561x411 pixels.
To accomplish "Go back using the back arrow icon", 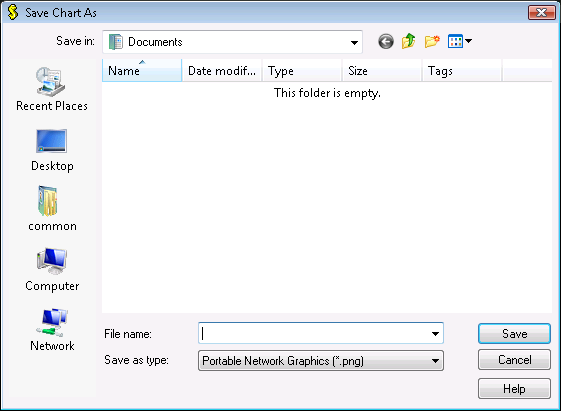I will coord(386,41).
